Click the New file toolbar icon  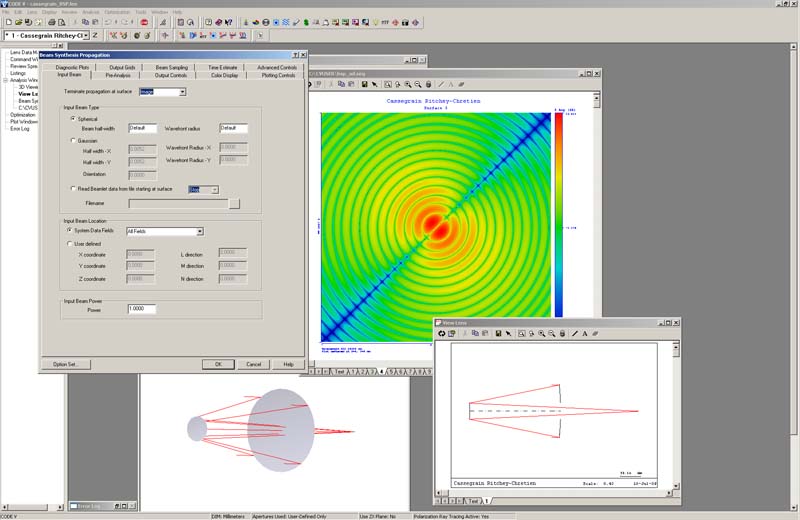pyautogui.click(x=9, y=21)
